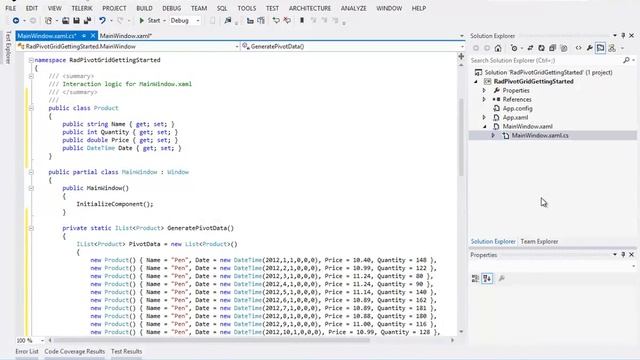The height and width of the screenshot is (360, 640).
Task: Open the editor tab list dropdown arrow
Action: pos(462,36)
